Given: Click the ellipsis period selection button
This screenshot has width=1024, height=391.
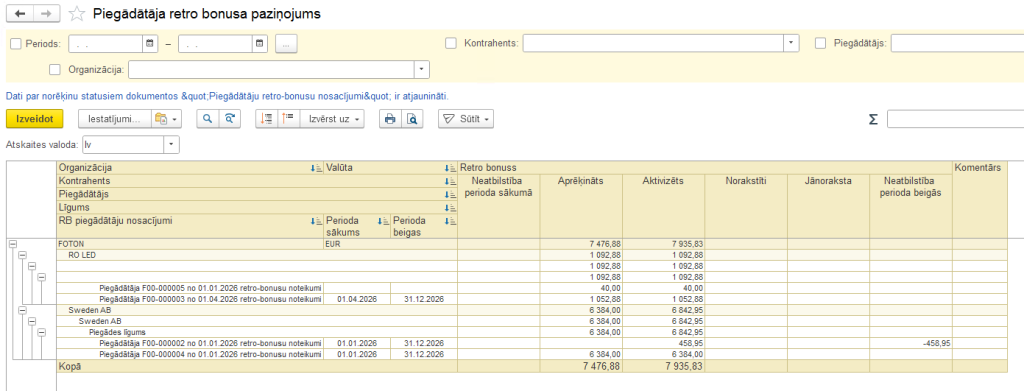Looking at the screenshot, I should tap(287, 44).
